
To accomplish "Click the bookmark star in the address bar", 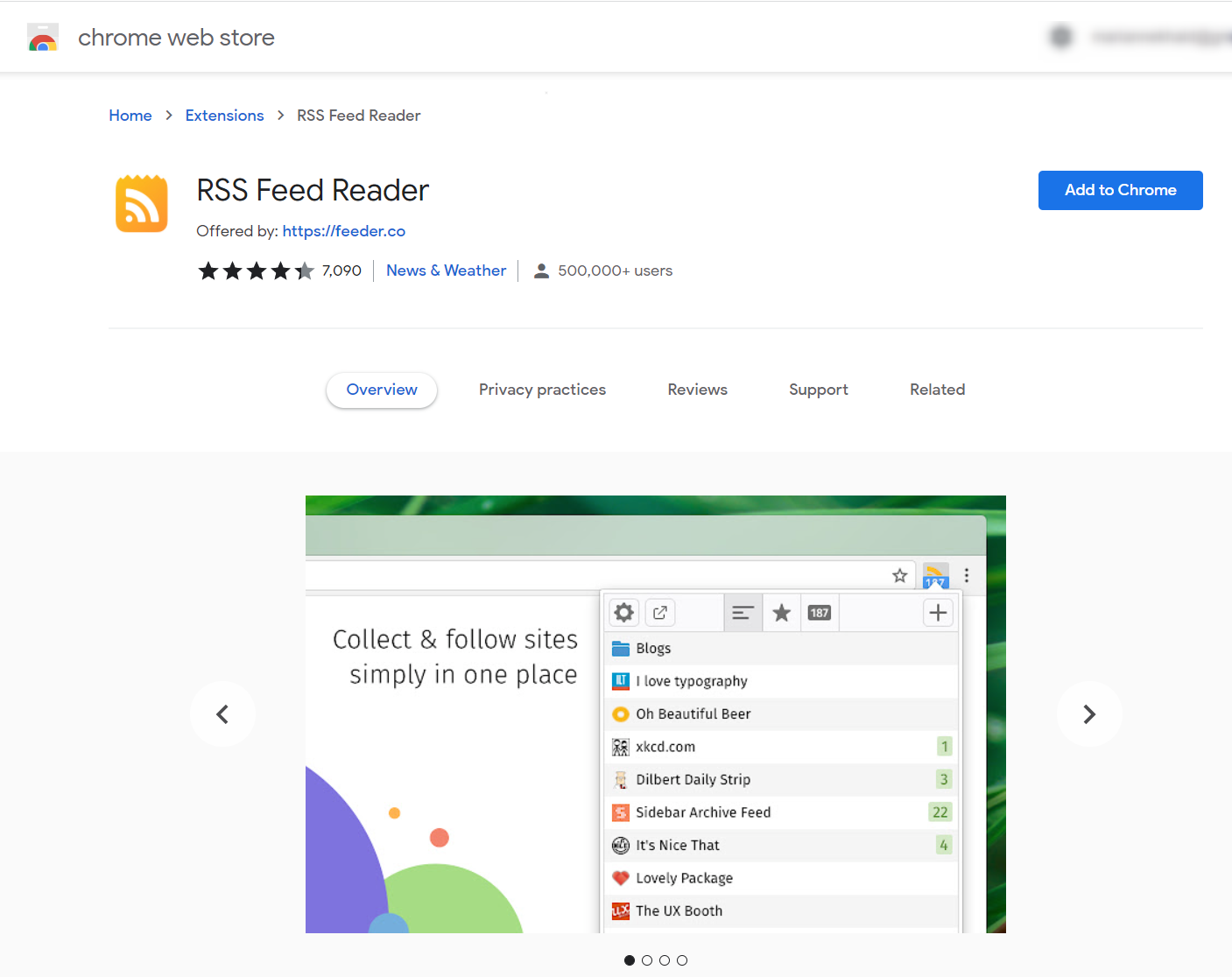I will [x=899, y=575].
